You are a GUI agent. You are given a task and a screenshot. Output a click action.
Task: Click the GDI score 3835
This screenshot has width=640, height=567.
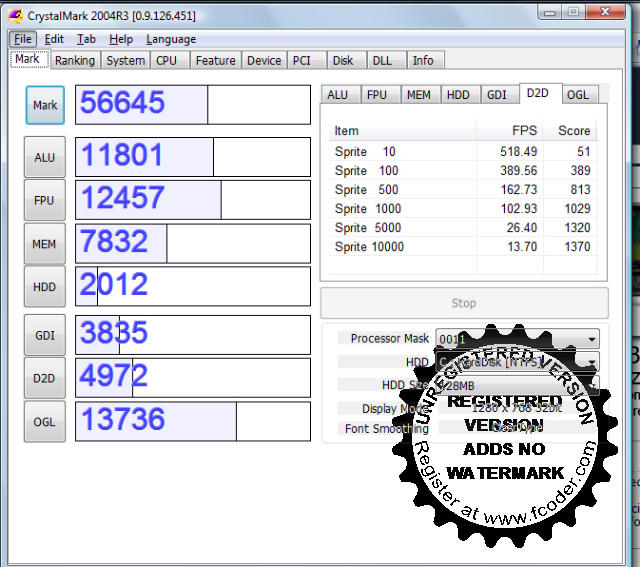click(193, 335)
